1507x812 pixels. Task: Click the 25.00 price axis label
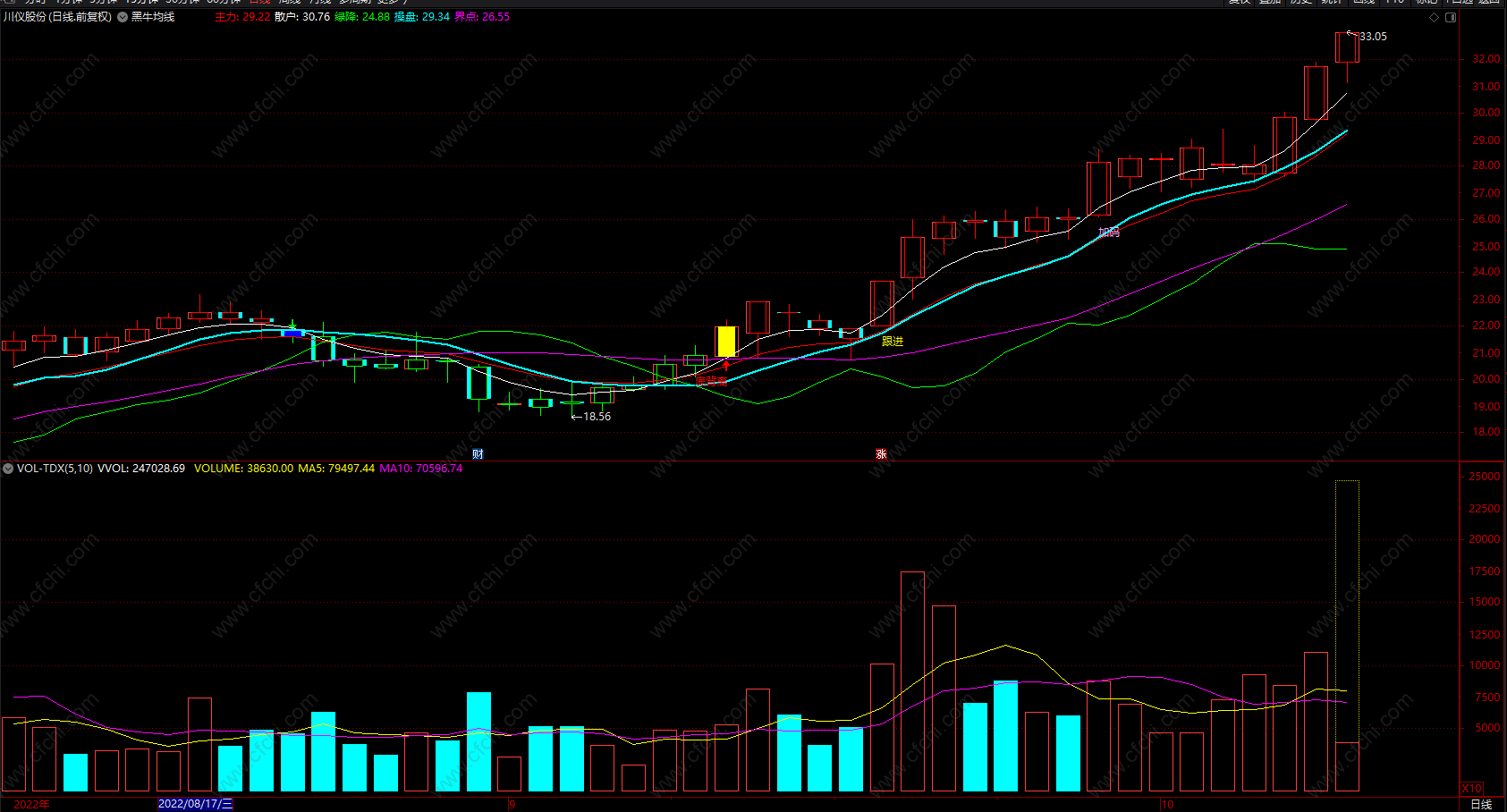1486,247
